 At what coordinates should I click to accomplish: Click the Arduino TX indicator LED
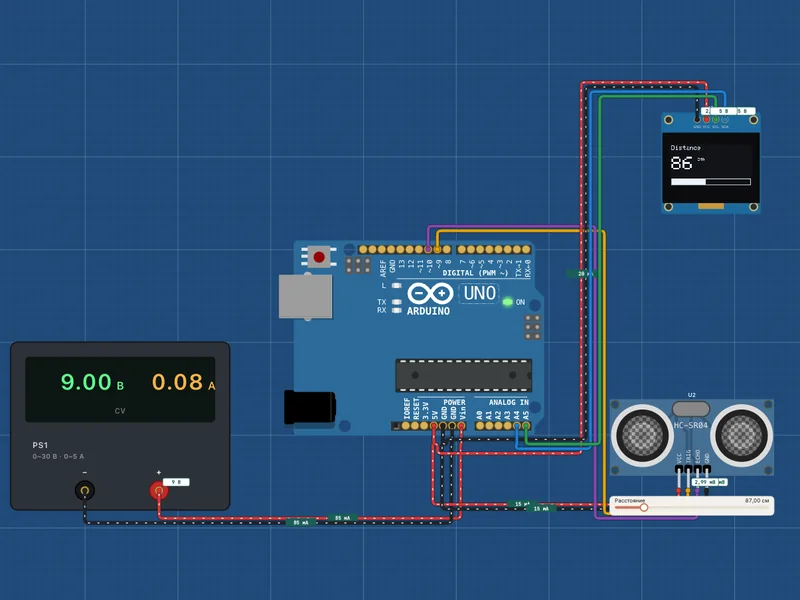[x=396, y=302]
